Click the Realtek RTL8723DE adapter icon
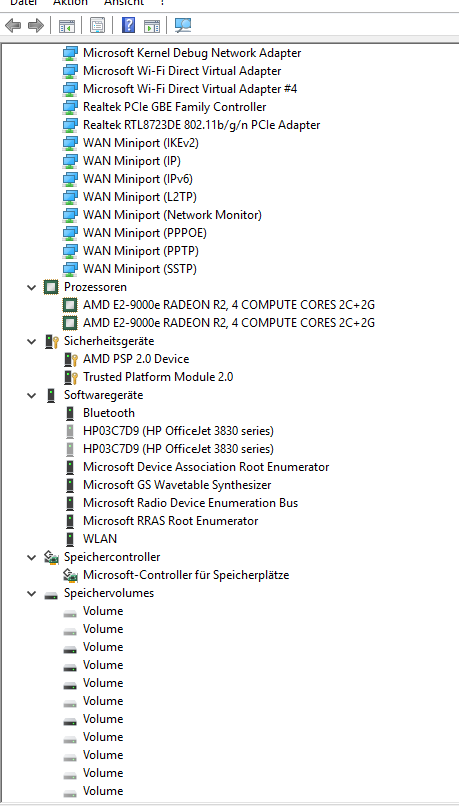The height and width of the screenshot is (806, 459). point(70,125)
